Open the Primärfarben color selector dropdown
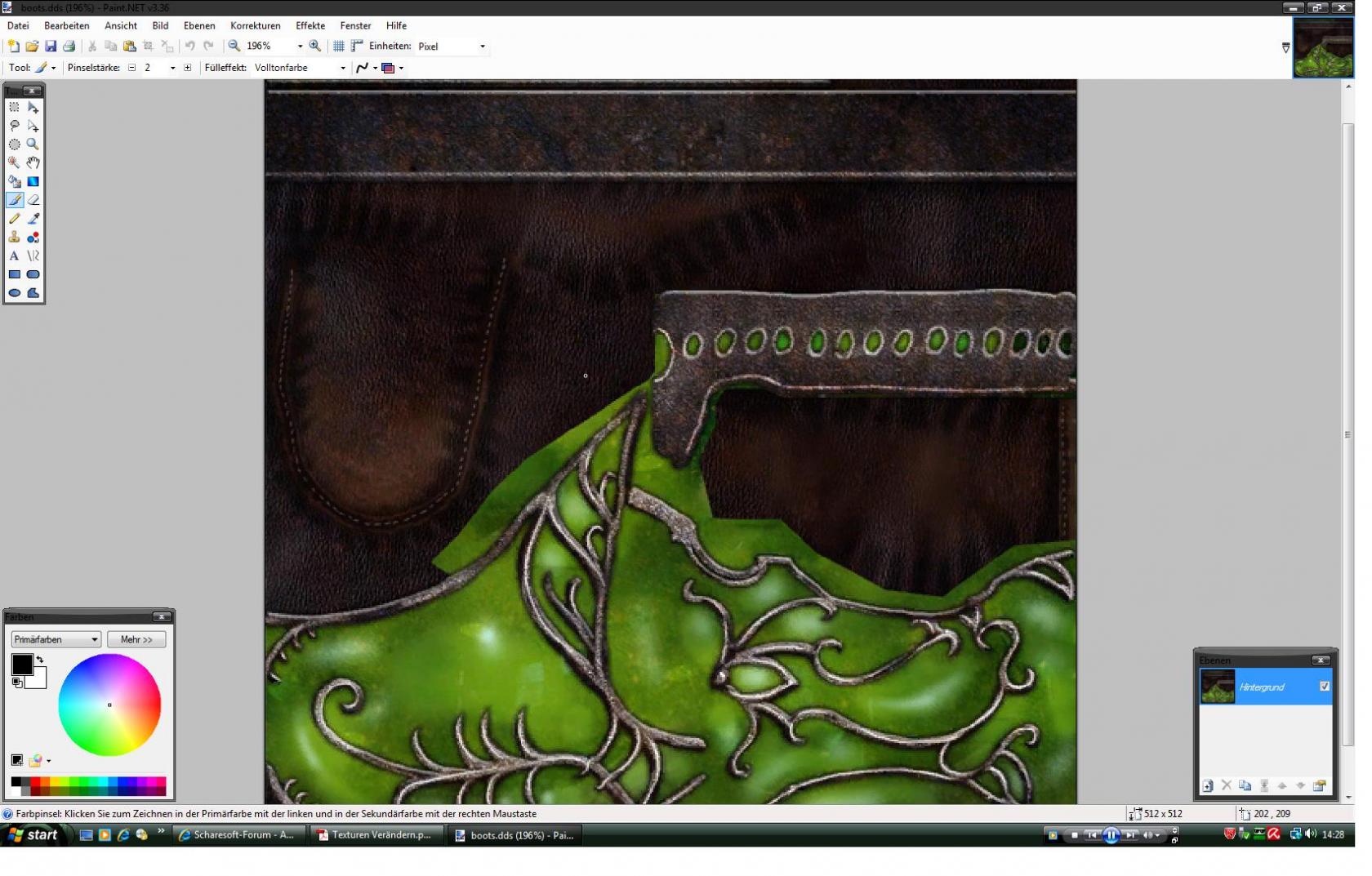This screenshot has width=1372, height=876. (56, 639)
